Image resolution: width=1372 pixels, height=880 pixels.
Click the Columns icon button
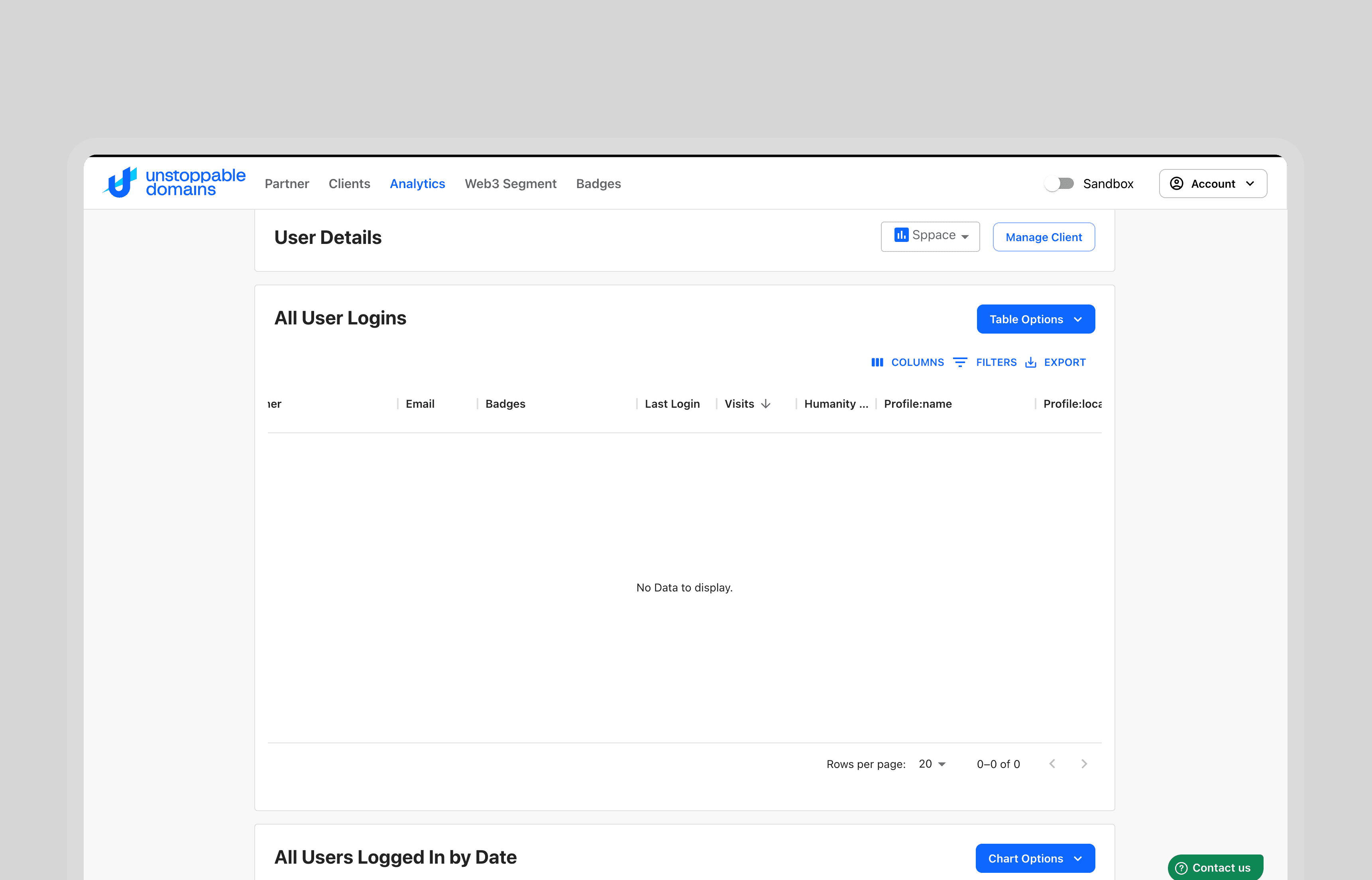tap(877, 362)
